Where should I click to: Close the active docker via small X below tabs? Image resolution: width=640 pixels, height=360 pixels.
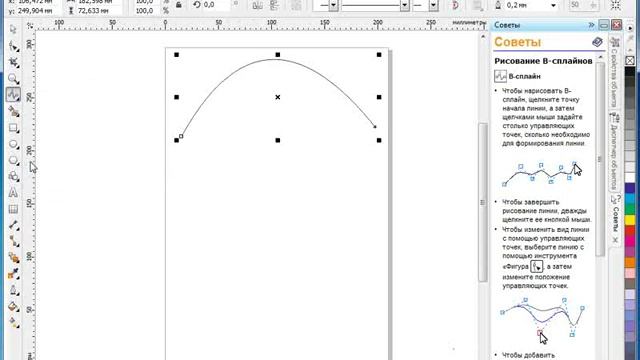pyautogui.click(x=615, y=240)
